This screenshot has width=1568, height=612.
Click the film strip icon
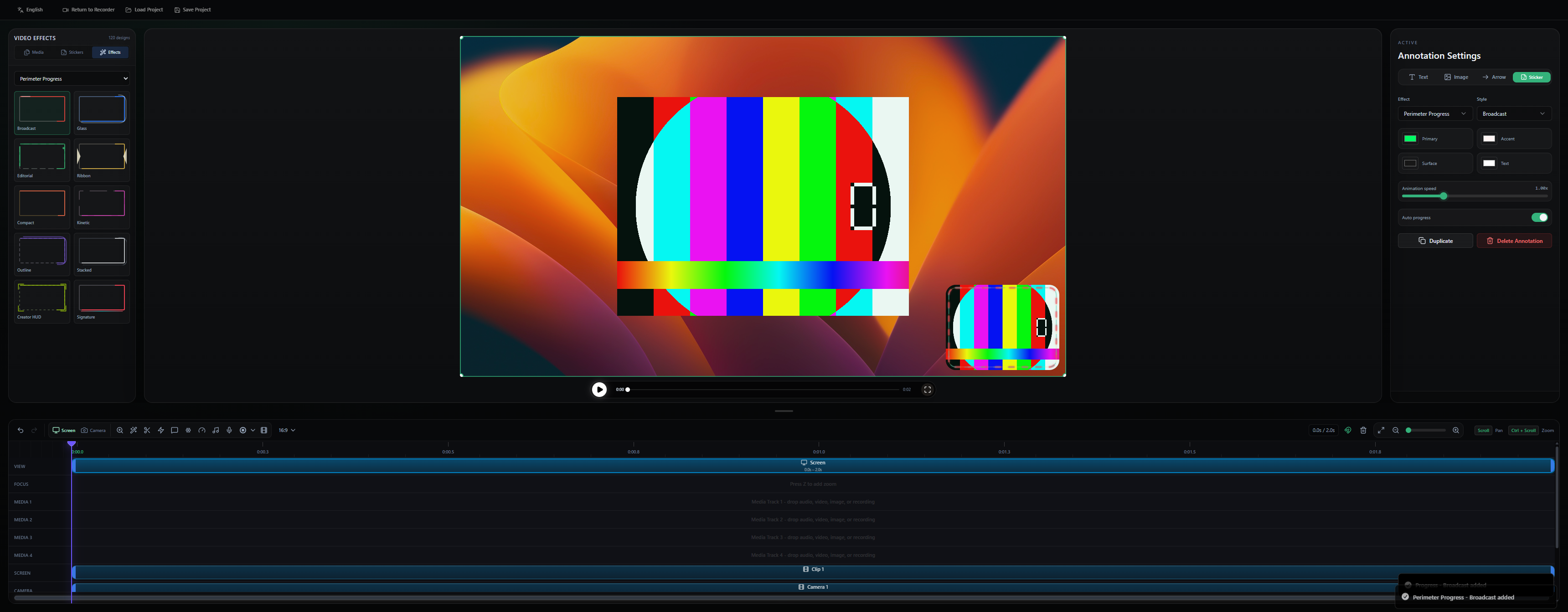click(263, 430)
